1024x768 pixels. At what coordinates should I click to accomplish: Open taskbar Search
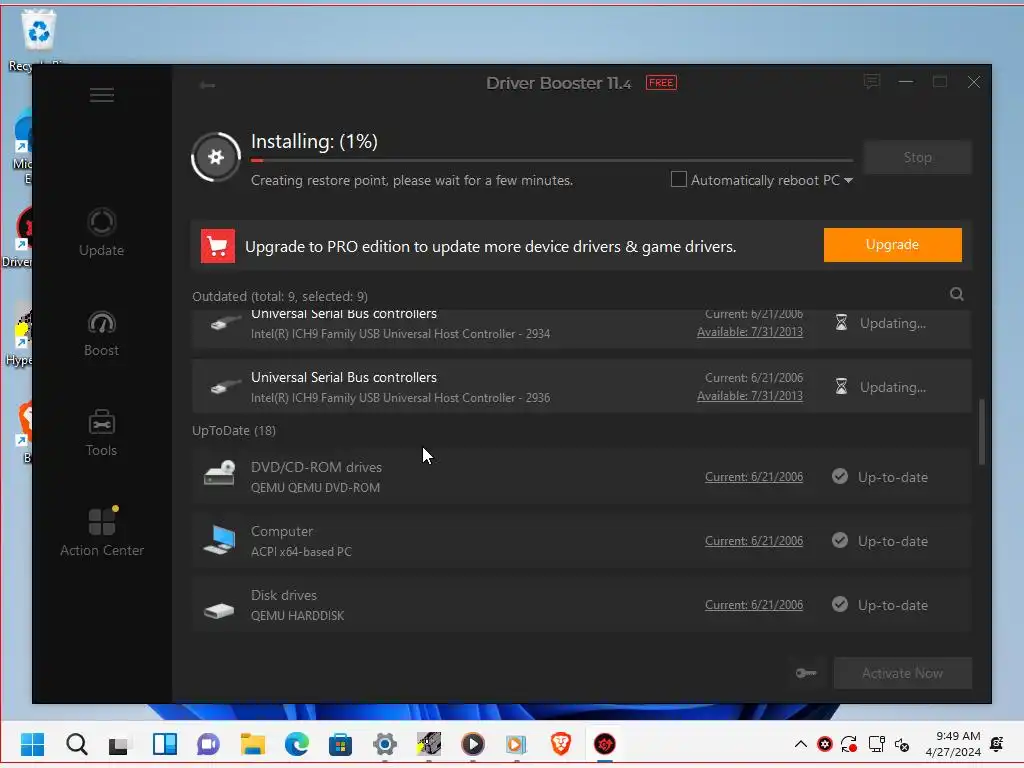point(76,744)
